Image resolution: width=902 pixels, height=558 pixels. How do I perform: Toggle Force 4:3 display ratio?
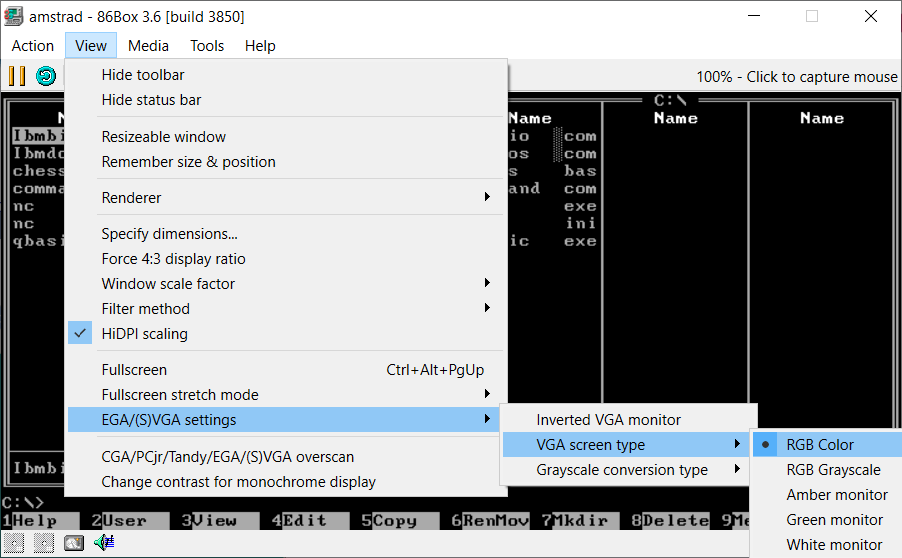pyautogui.click(x=285, y=259)
